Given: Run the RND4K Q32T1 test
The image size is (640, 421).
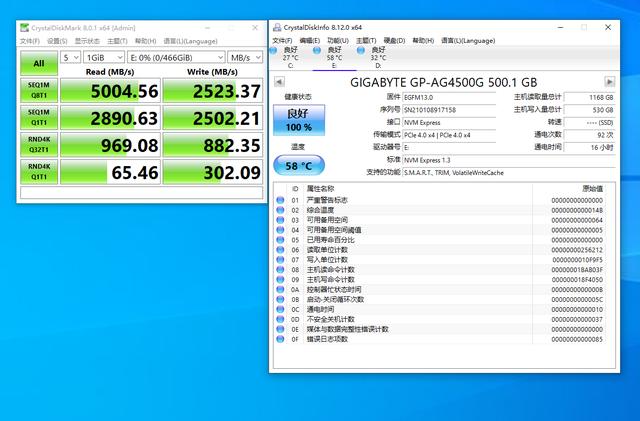Looking at the screenshot, I should pos(39,145).
